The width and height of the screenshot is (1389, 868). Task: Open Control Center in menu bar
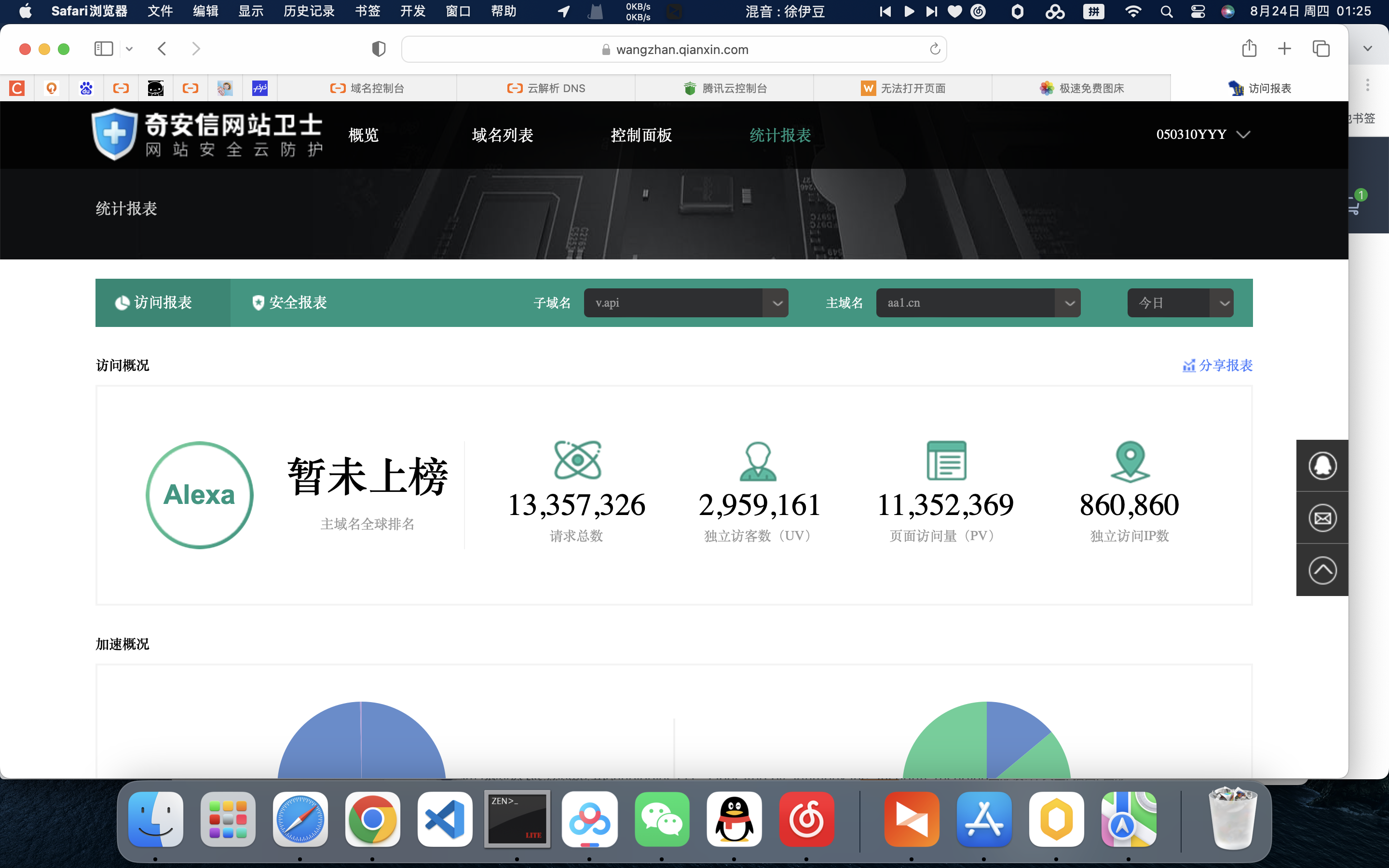coord(1198,12)
